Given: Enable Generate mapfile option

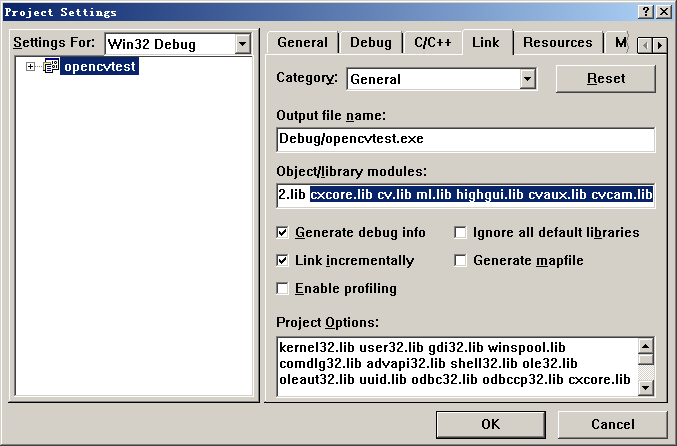Looking at the screenshot, I should (461, 261).
